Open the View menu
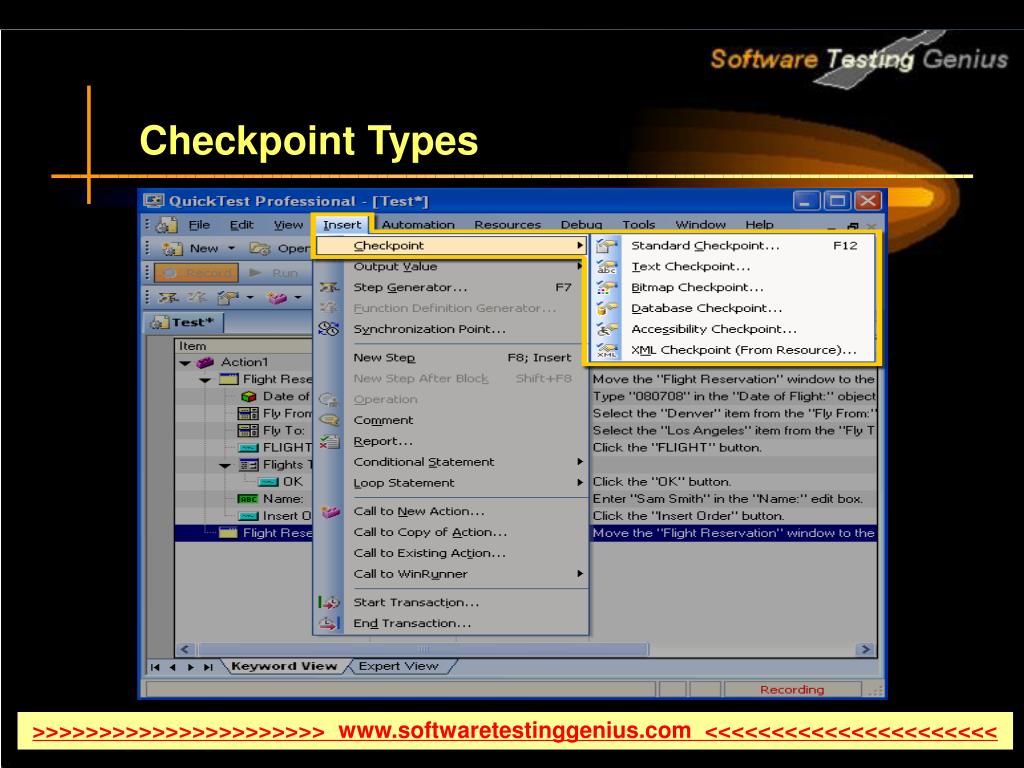1024x768 pixels. coord(288,225)
